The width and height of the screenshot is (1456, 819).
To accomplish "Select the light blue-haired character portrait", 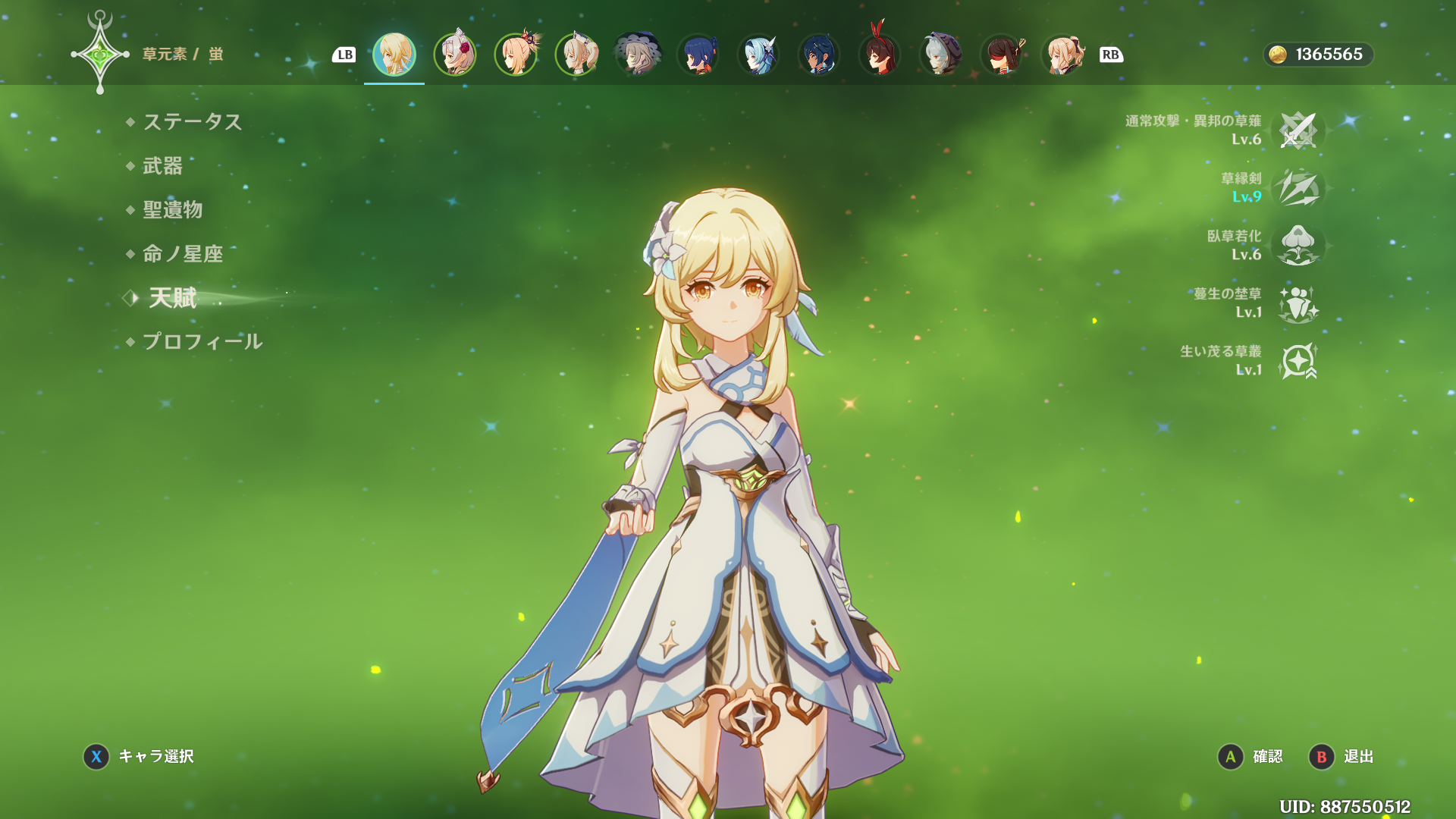I will pos(758,55).
